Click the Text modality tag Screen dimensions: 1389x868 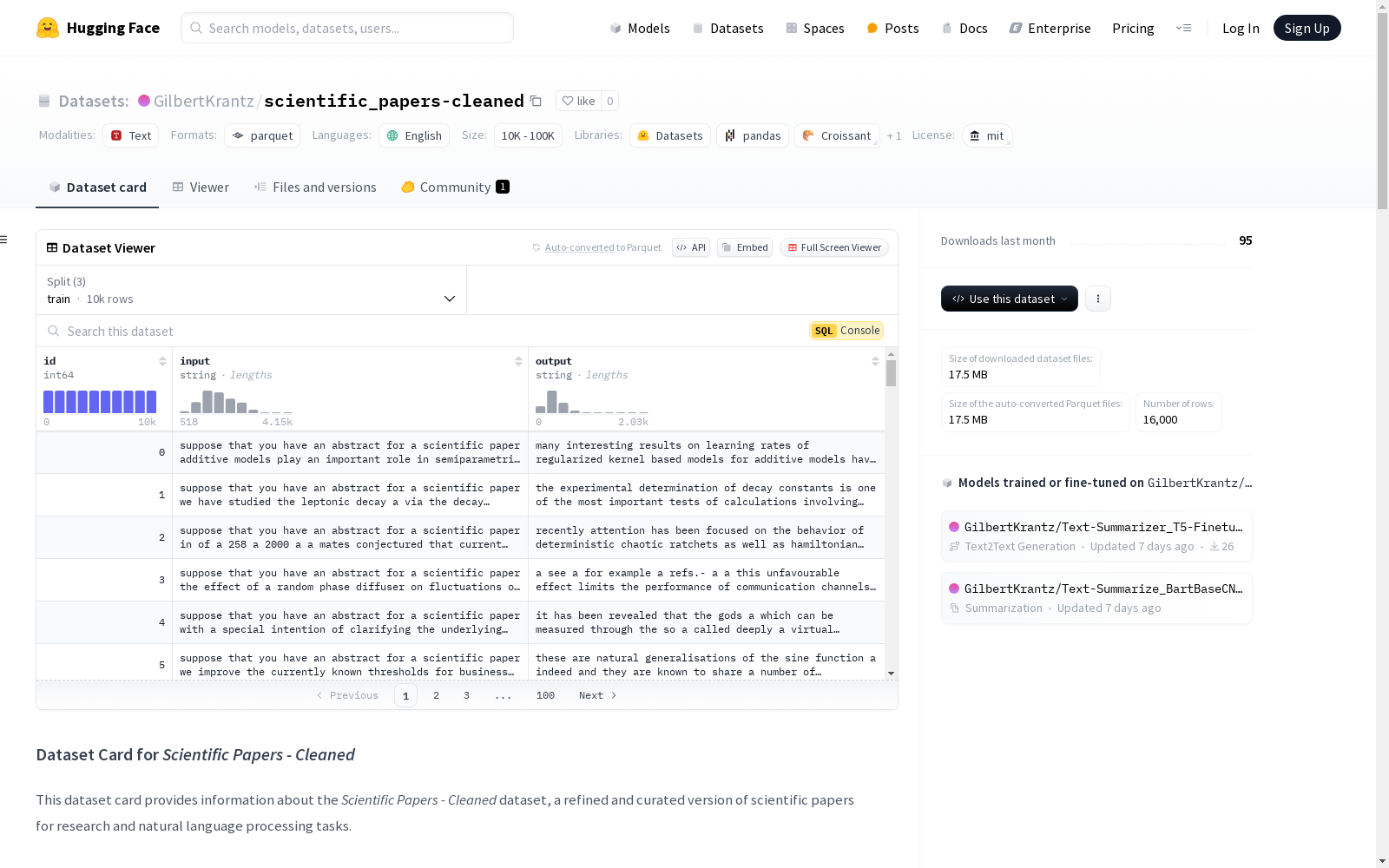click(131, 135)
